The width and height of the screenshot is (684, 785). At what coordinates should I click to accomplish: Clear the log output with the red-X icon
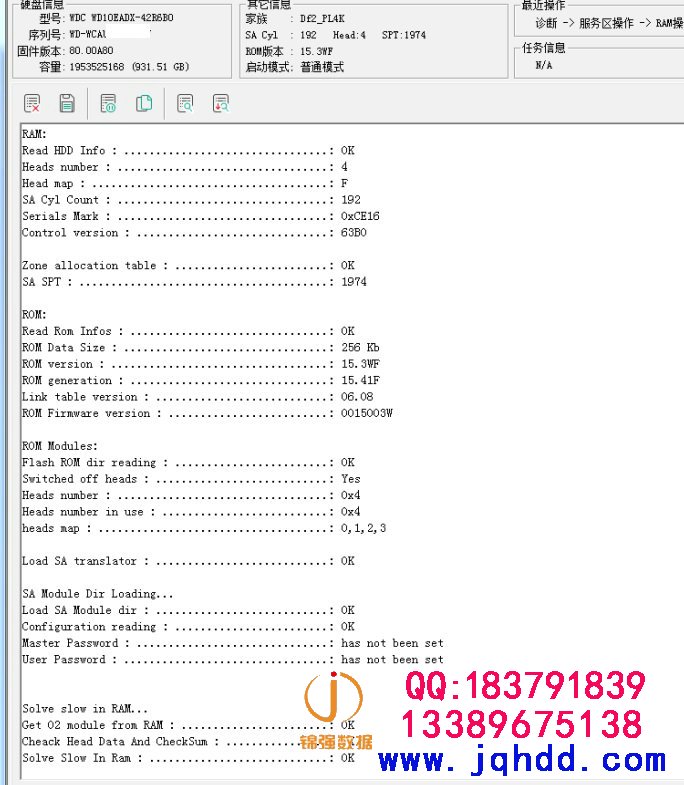[x=32, y=104]
